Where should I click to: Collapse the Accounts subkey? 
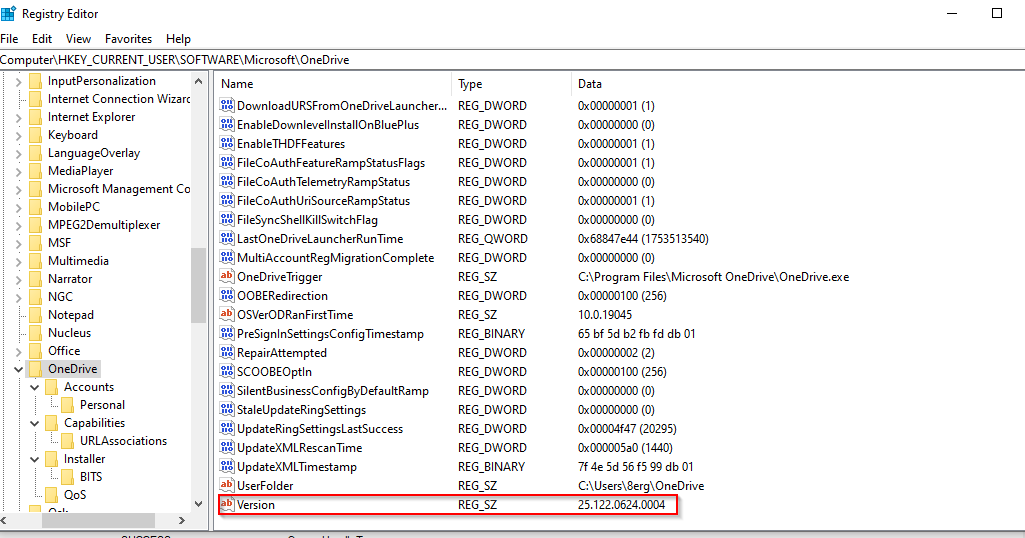pyautogui.click(x=35, y=388)
